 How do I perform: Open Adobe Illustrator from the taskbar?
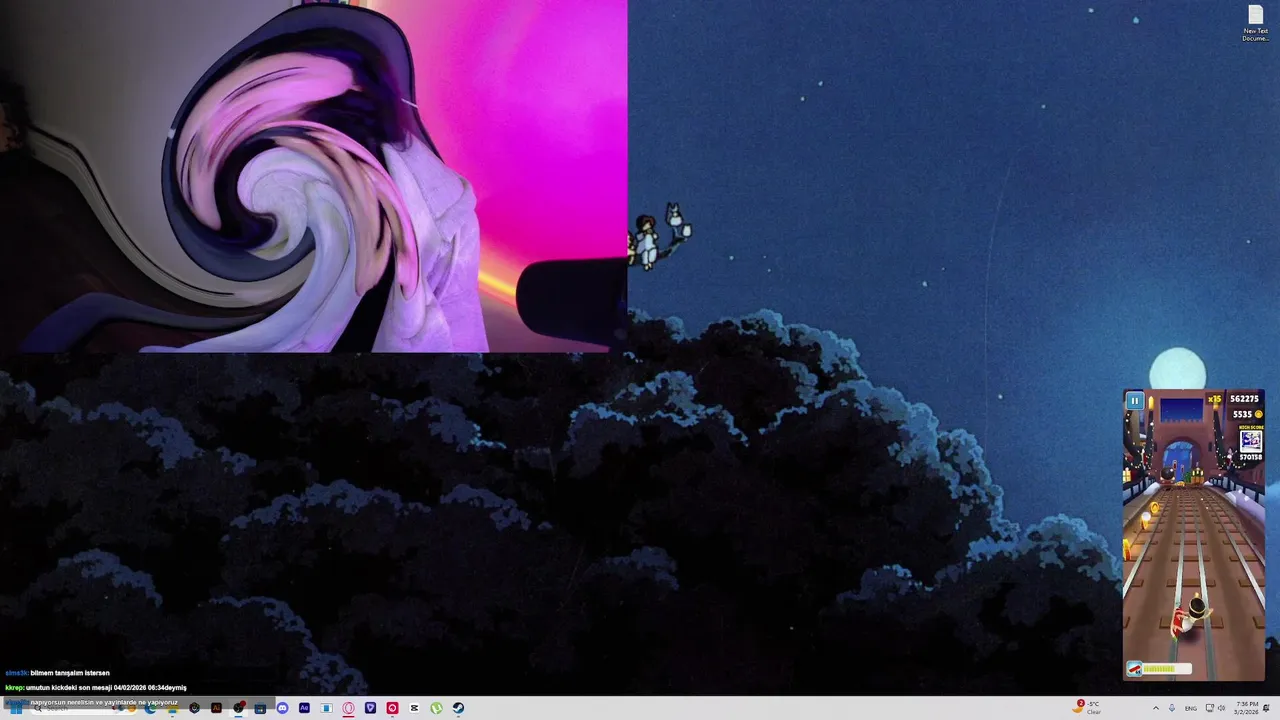tap(216, 708)
